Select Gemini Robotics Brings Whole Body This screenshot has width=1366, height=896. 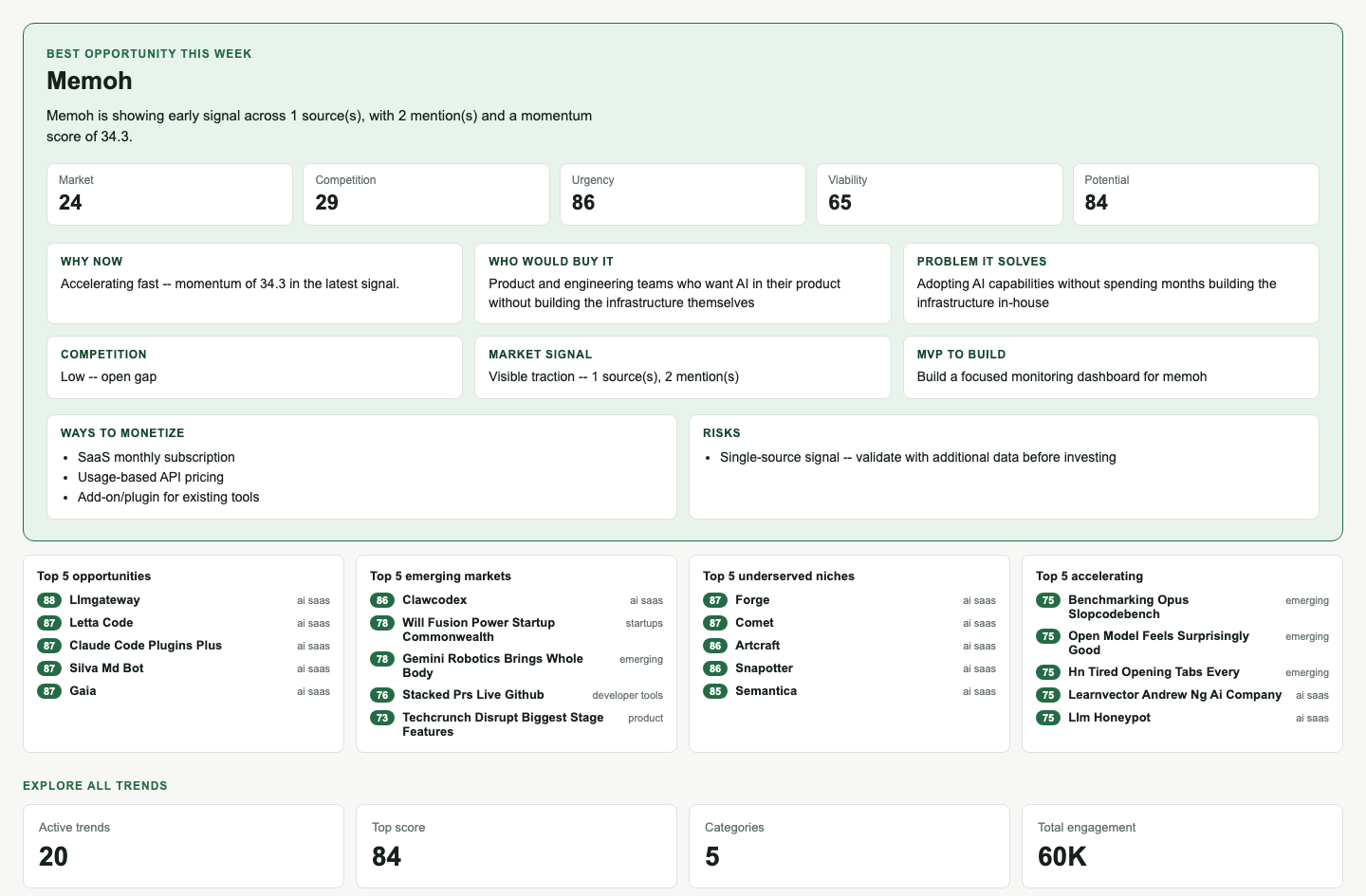pos(516,666)
